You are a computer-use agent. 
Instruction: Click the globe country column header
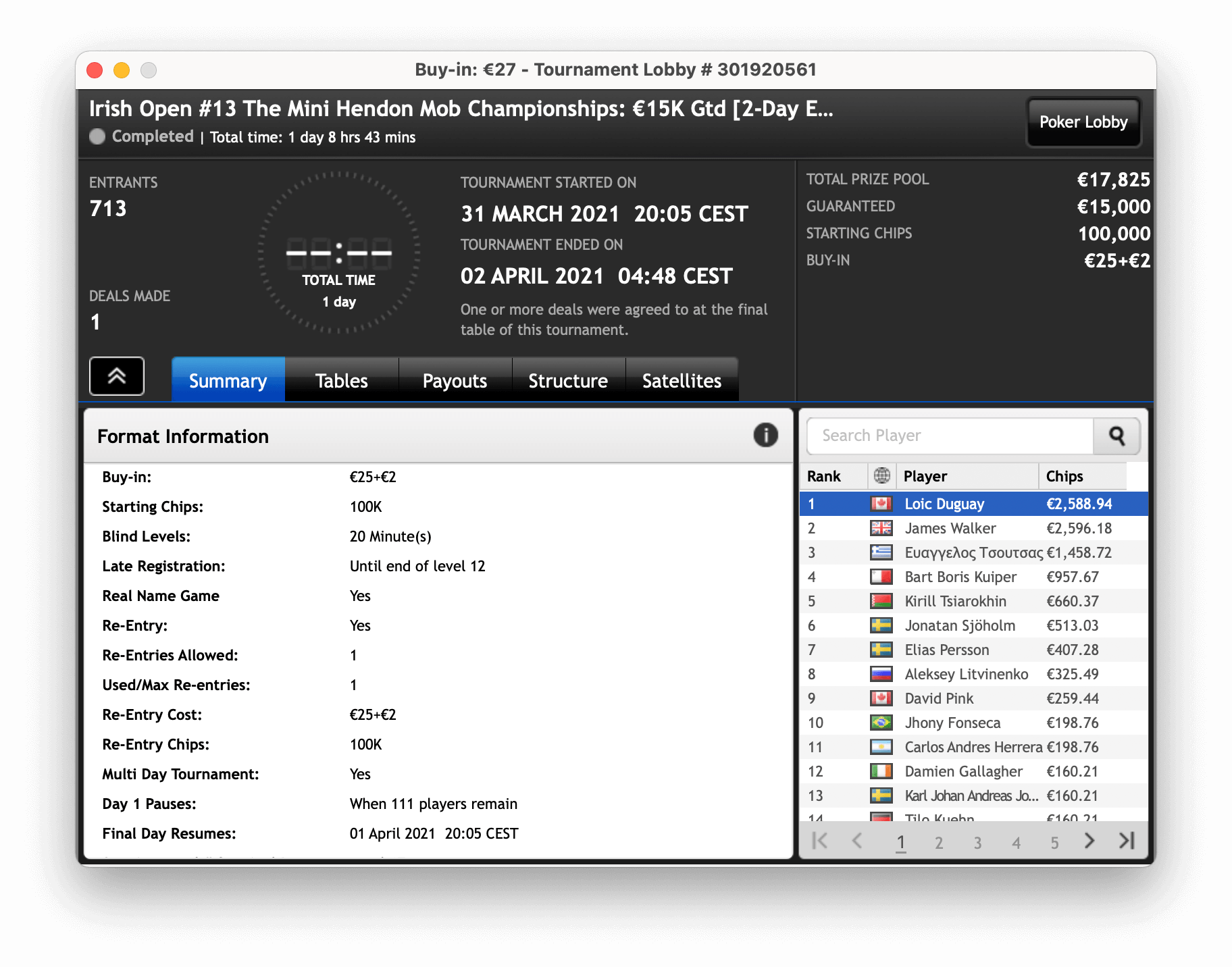click(881, 476)
